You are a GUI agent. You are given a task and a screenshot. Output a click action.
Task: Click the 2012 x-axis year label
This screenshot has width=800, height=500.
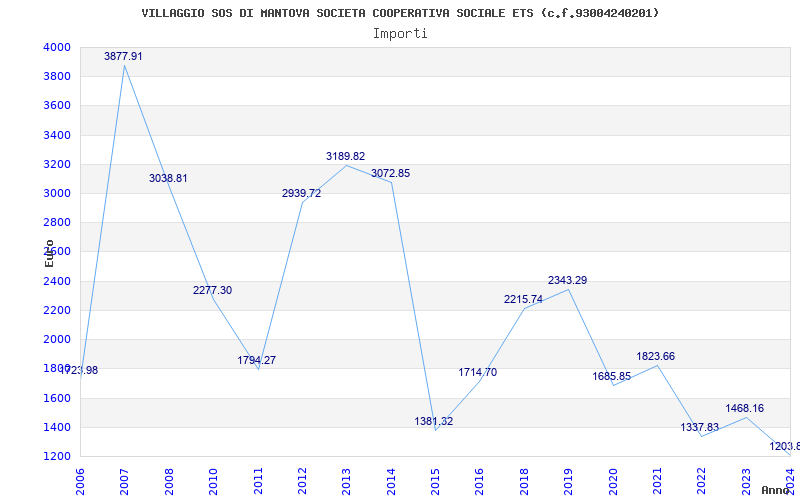click(302, 481)
